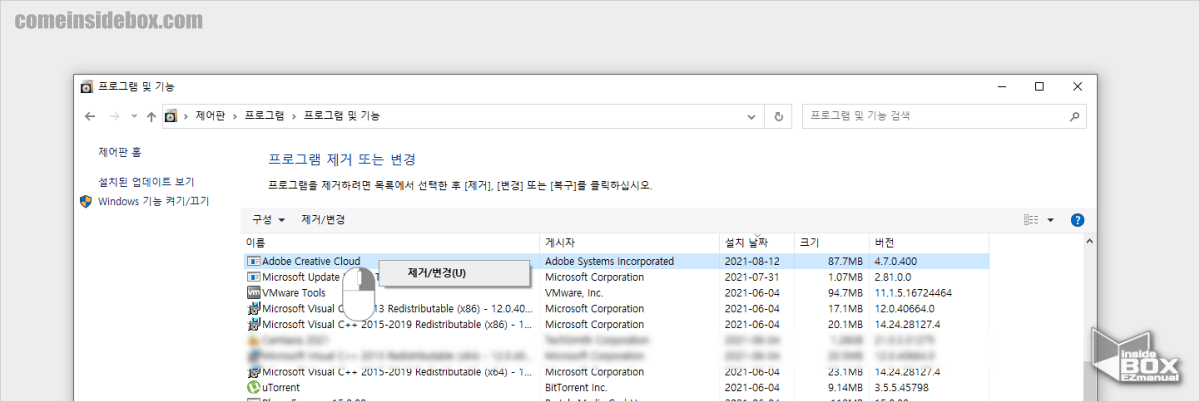Click the Visual C++ 2015-2019 x86 row icon
Viewport: 1200px width, 402px height.
pos(253,325)
